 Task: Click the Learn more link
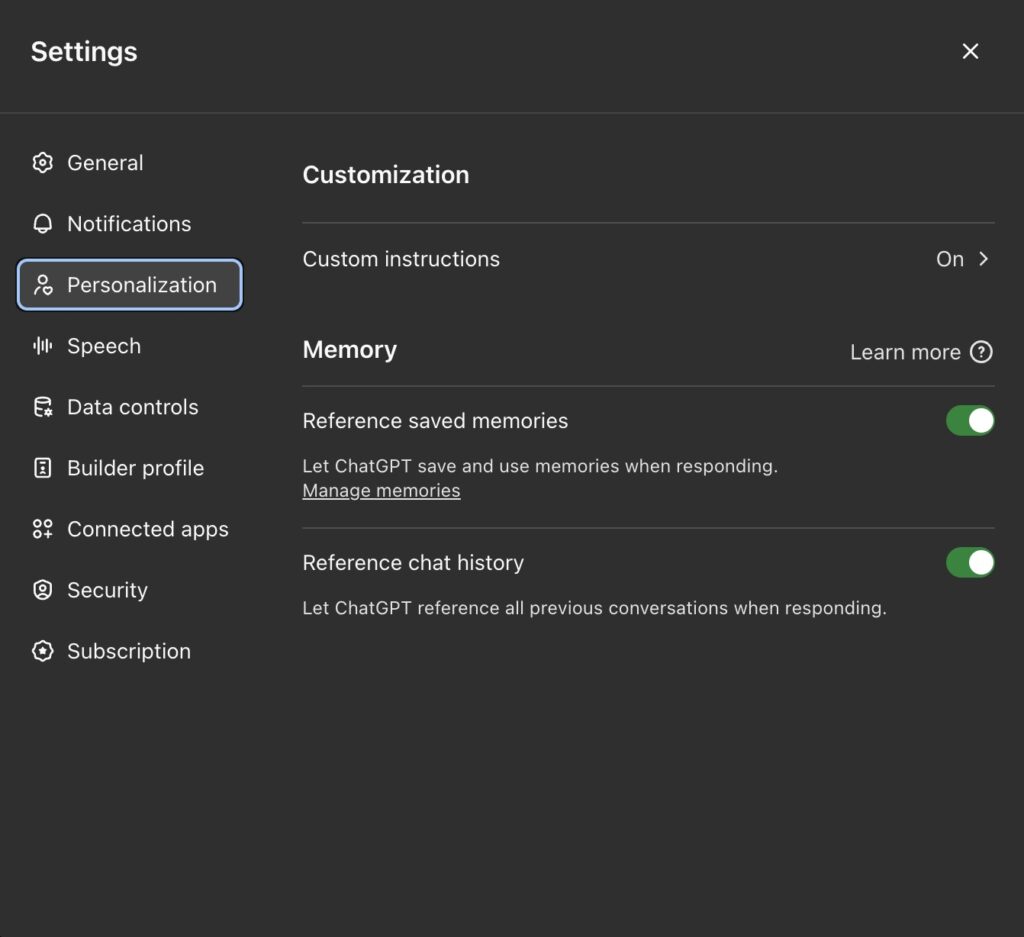905,352
